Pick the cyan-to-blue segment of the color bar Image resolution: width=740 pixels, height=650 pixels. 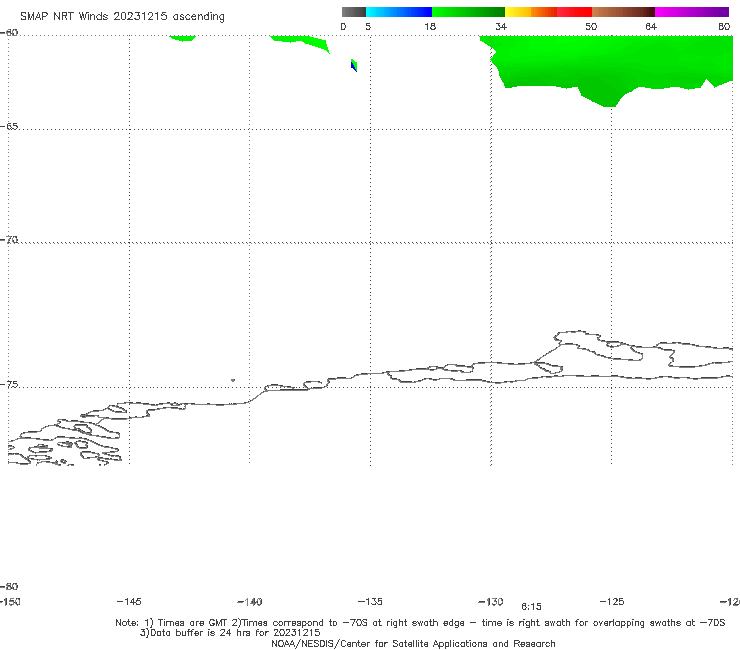click(x=399, y=12)
